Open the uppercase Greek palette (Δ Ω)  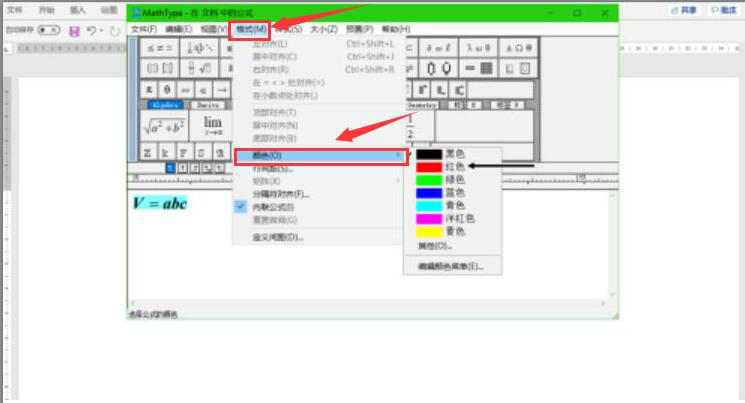(x=518, y=48)
